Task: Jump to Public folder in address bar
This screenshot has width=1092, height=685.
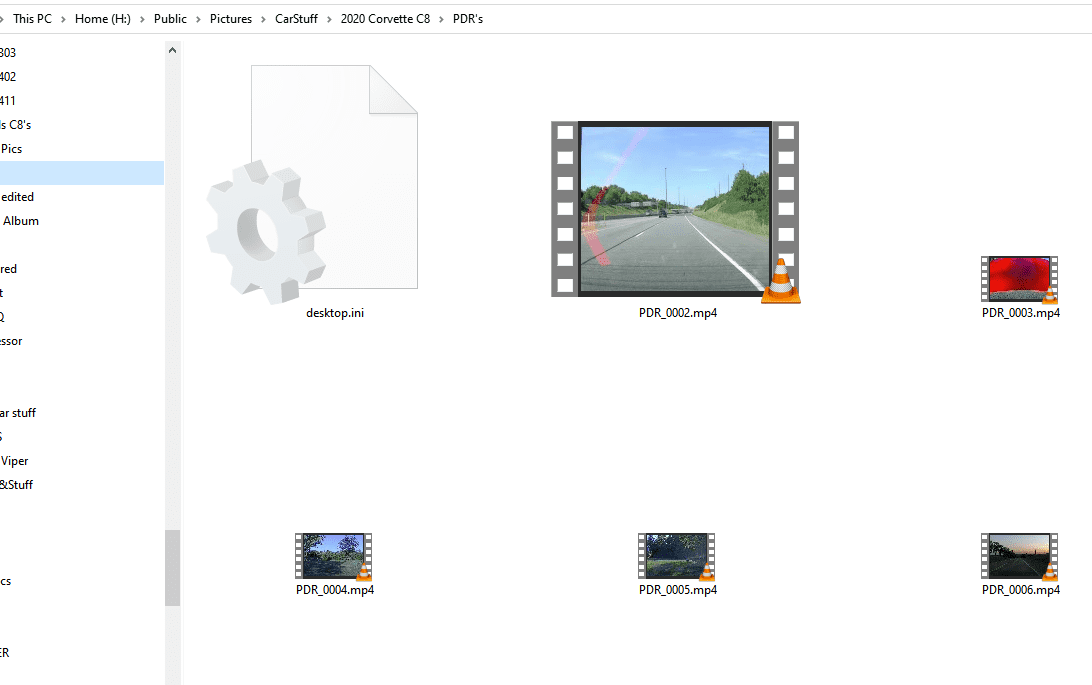Action: coord(170,19)
